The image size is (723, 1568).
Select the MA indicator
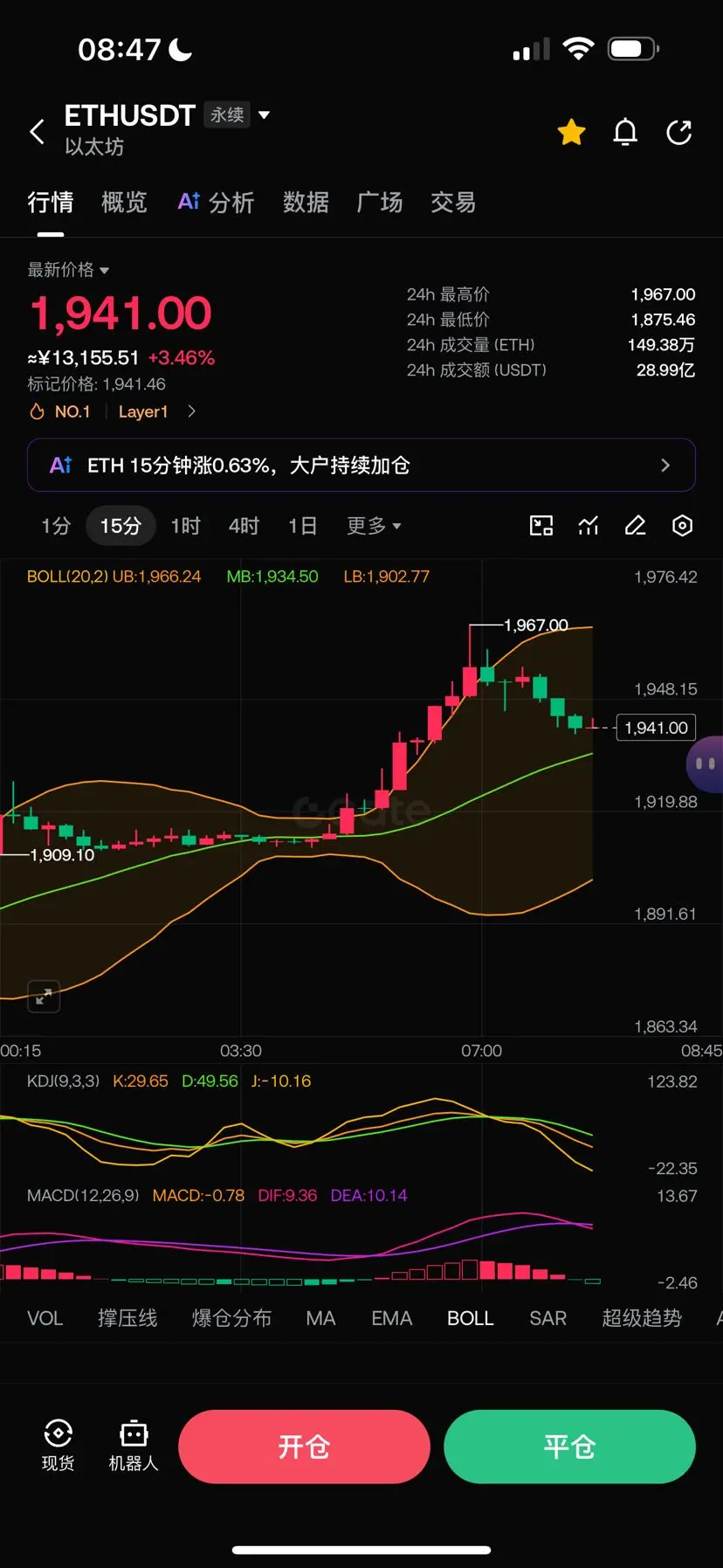click(321, 1318)
